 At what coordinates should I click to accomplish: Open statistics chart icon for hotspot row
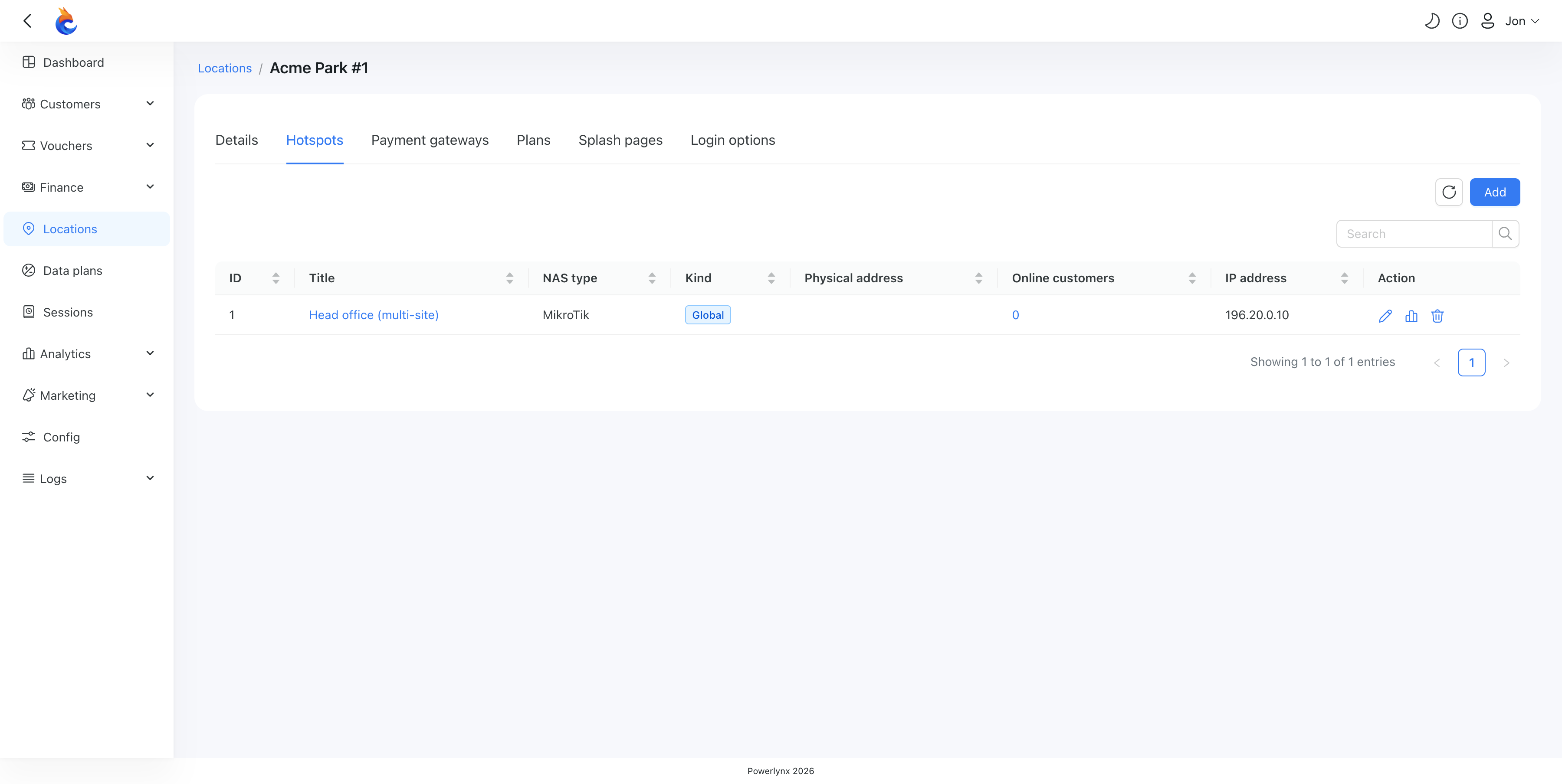click(x=1411, y=316)
